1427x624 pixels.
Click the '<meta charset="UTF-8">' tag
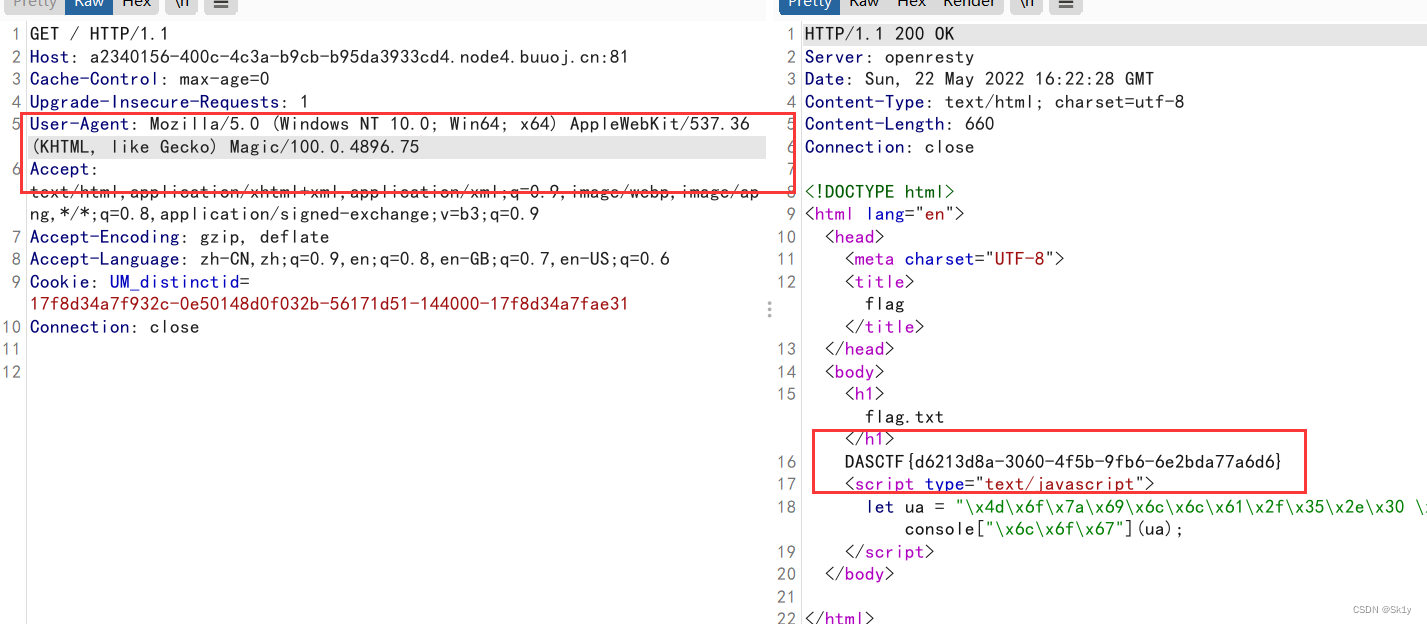(x=954, y=259)
